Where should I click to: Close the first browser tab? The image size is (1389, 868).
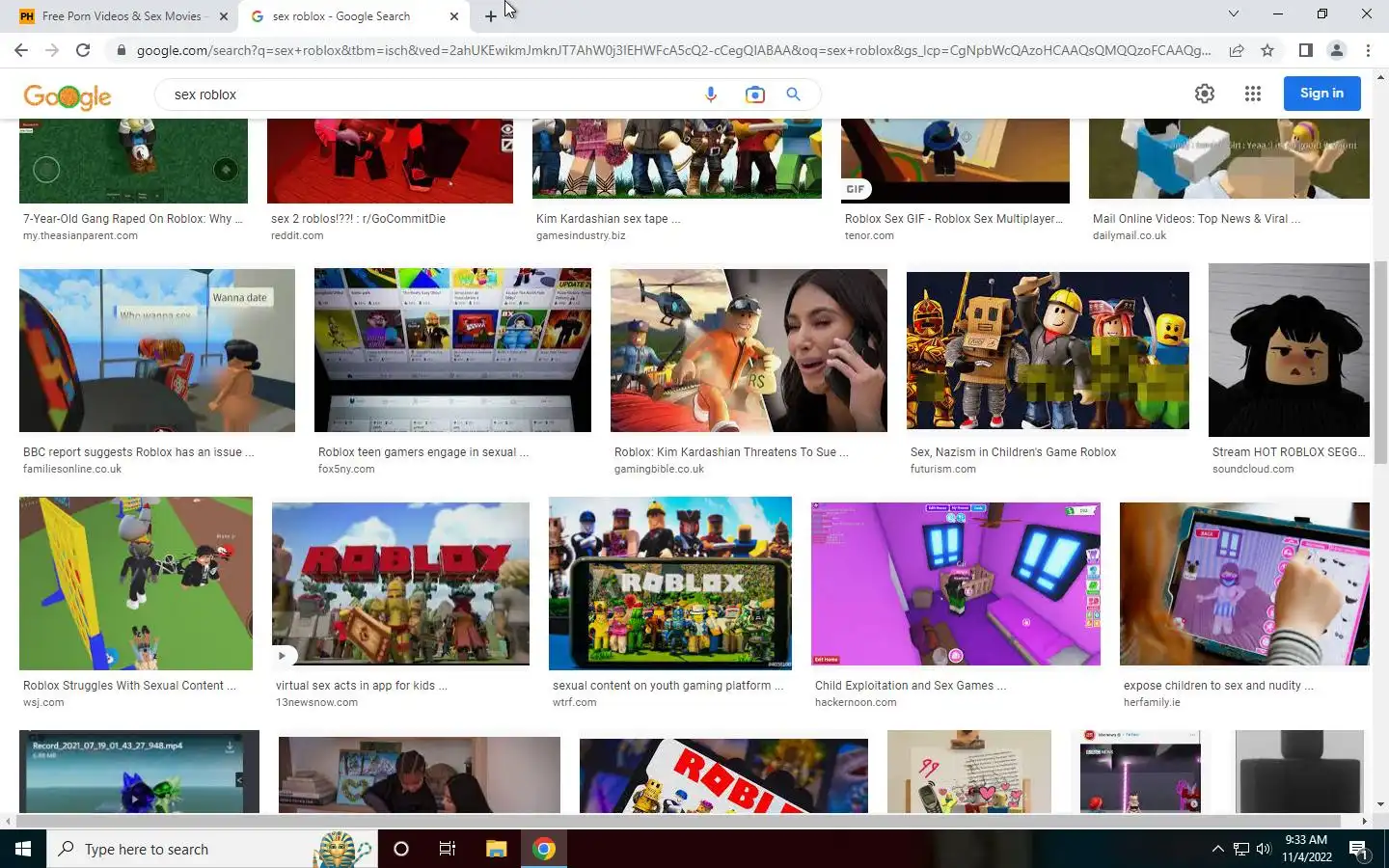[224, 16]
